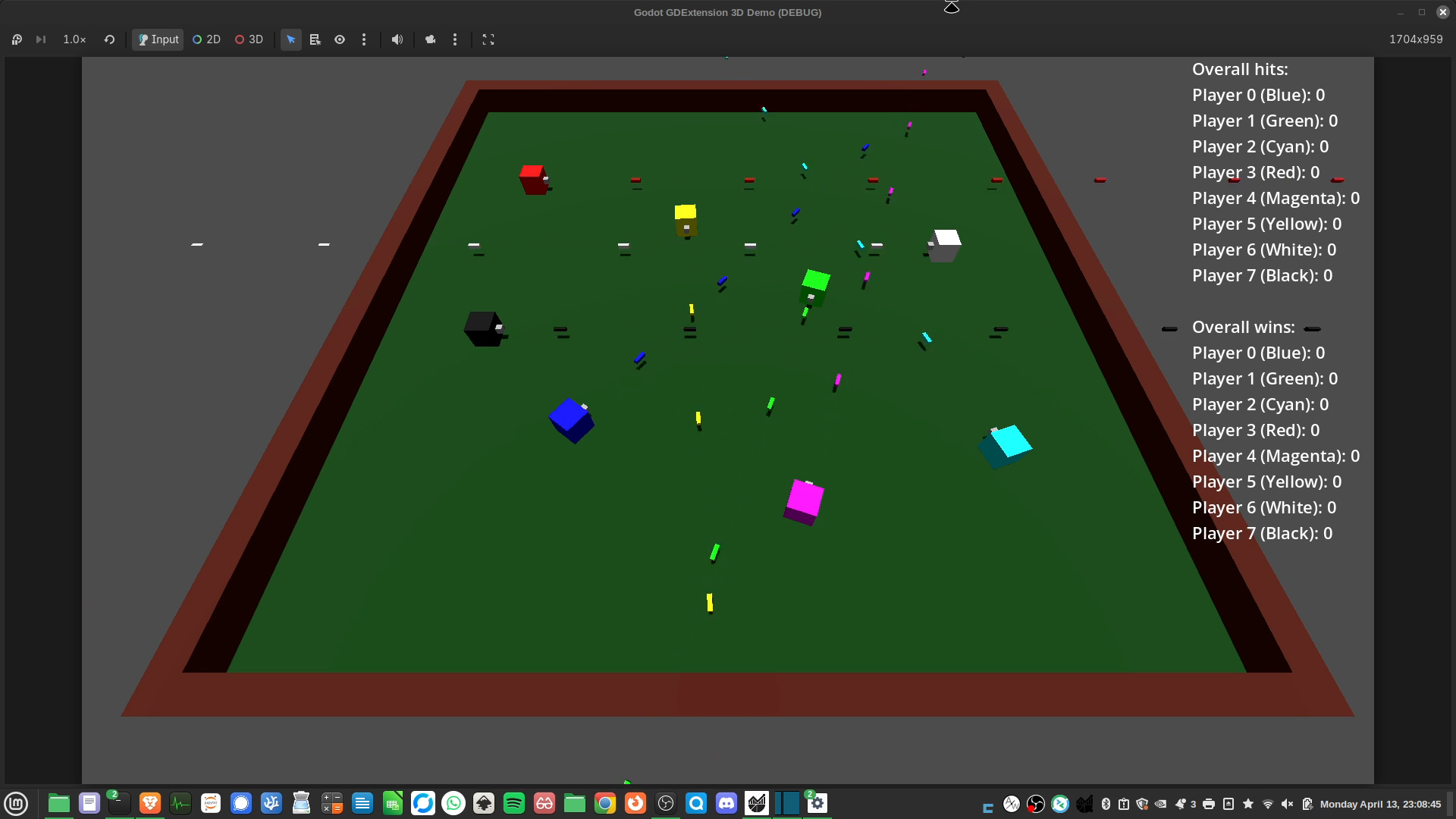Viewport: 1456px width, 819px height.
Task: Click the clock showing Monday April 13
Action: [1379, 804]
